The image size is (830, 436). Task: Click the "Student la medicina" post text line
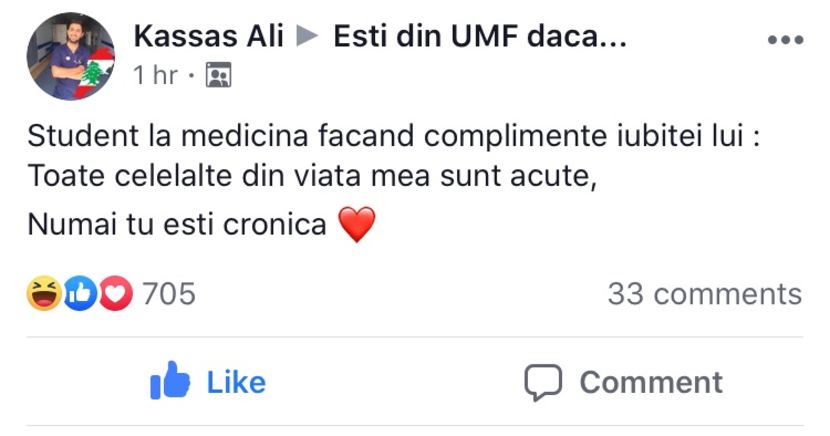(394, 136)
